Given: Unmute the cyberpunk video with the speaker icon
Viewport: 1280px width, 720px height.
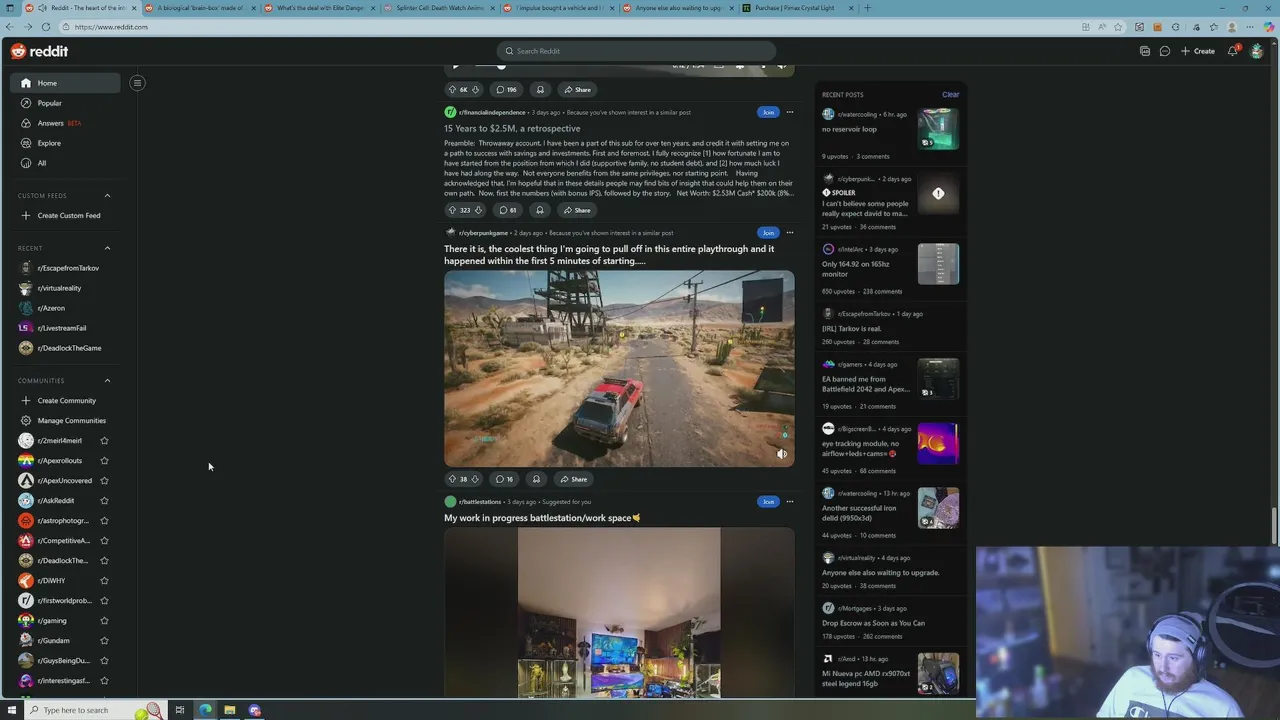Looking at the screenshot, I should pyautogui.click(x=782, y=454).
